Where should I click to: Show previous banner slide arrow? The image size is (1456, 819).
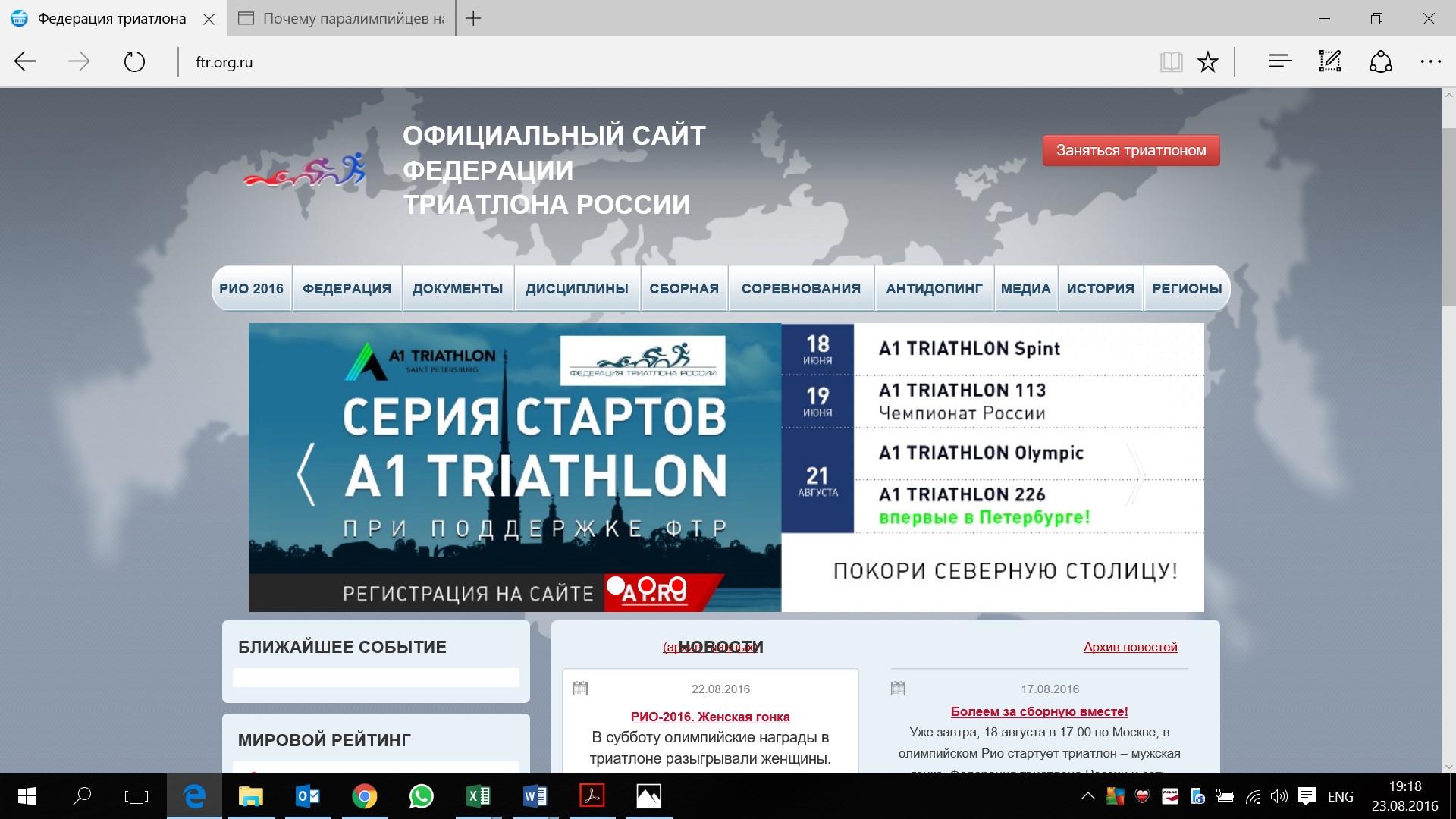click(306, 475)
